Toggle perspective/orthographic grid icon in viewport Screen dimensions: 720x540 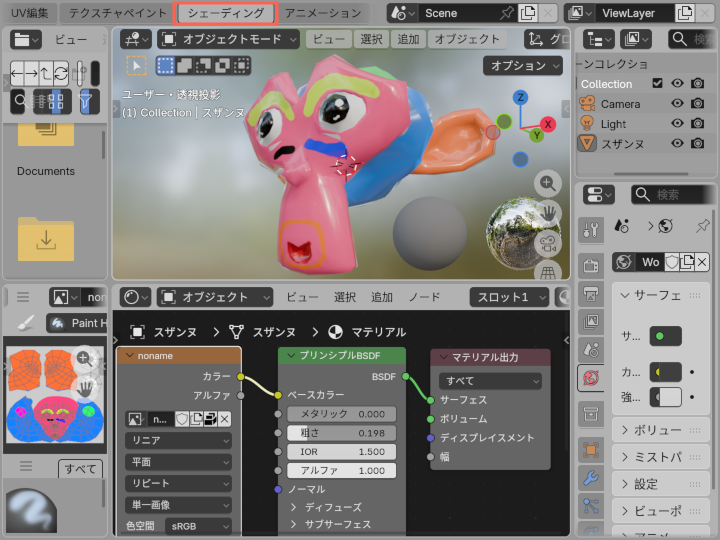pos(547,272)
